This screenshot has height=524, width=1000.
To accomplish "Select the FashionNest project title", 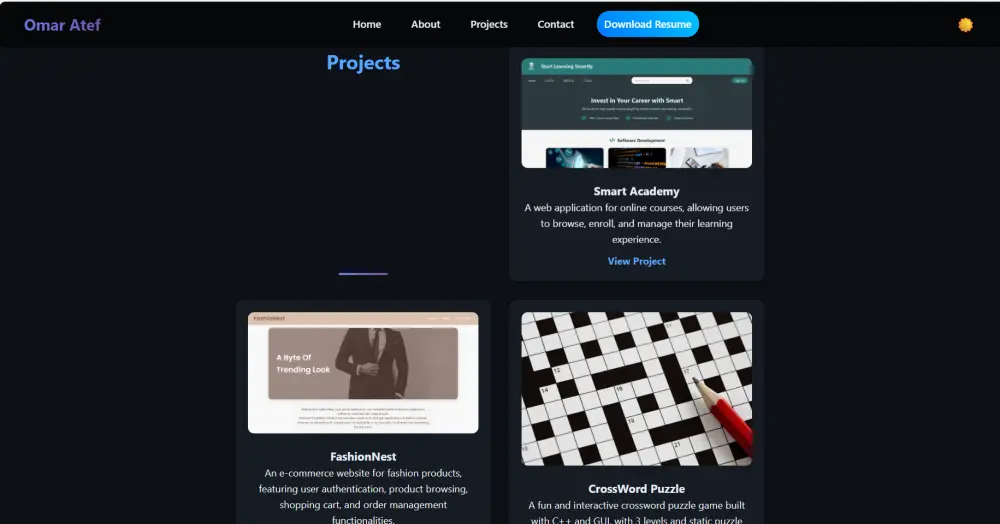I will [x=363, y=456].
